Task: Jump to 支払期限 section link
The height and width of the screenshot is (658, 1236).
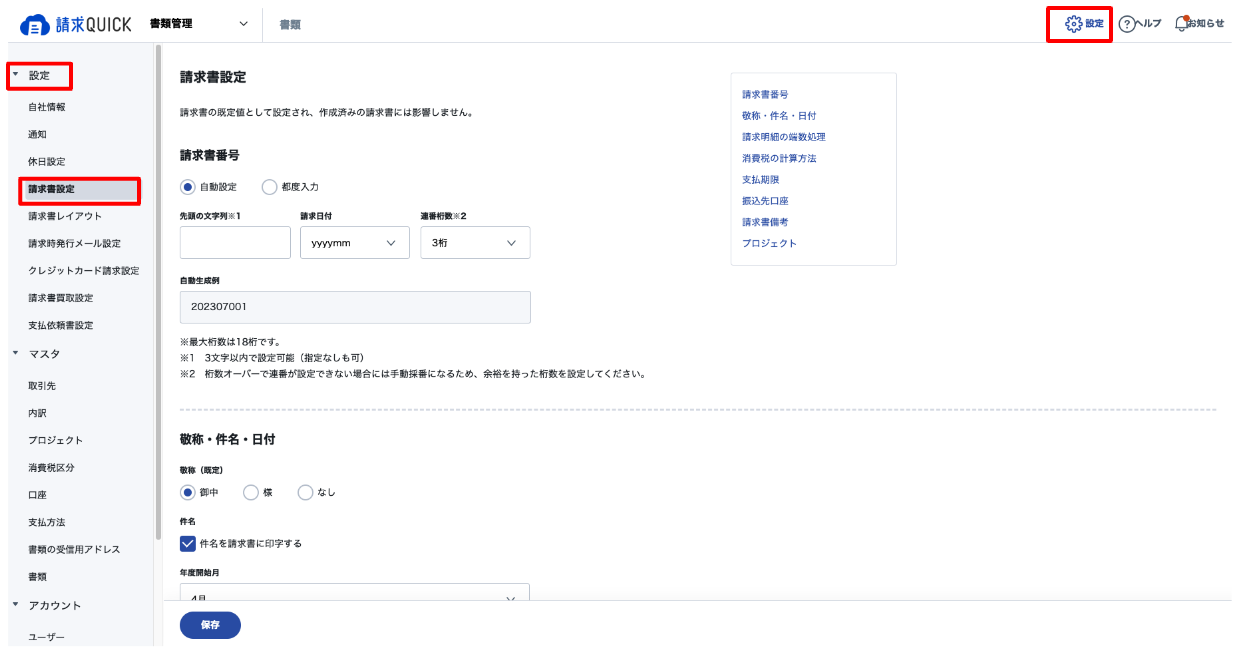Action: point(760,179)
